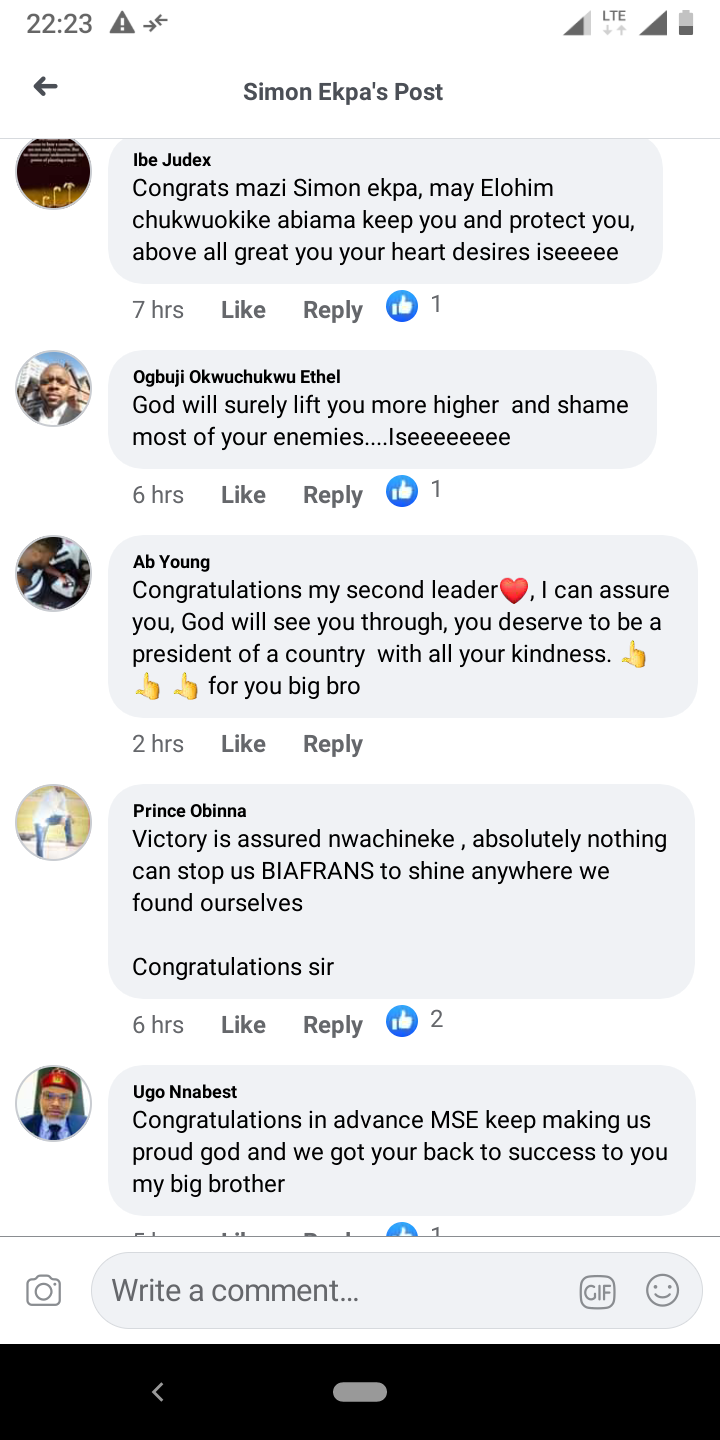Screen dimensions: 720x1440
Task: View Ibe Judex's profile picture
Action: click(54, 172)
